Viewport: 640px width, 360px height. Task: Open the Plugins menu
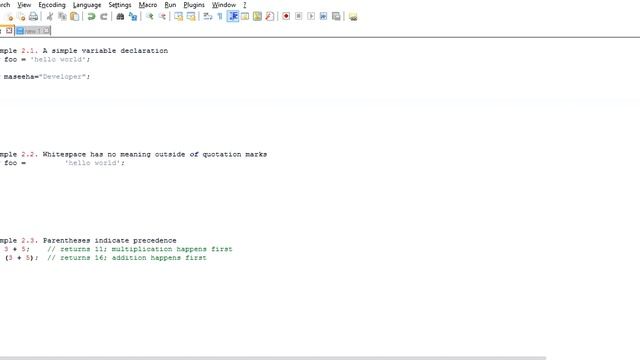(194, 5)
